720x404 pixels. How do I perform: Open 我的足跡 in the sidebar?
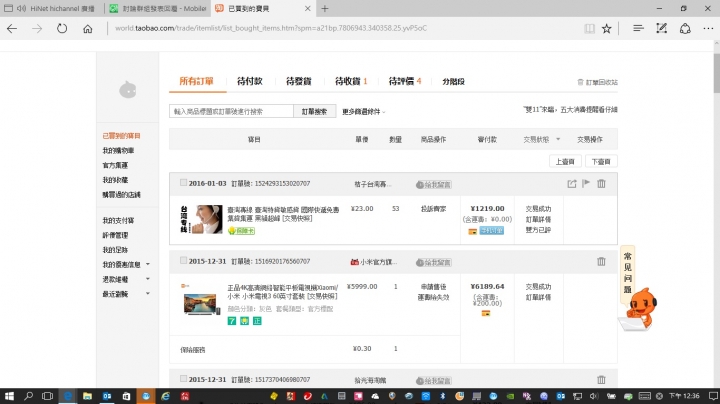[115, 250]
